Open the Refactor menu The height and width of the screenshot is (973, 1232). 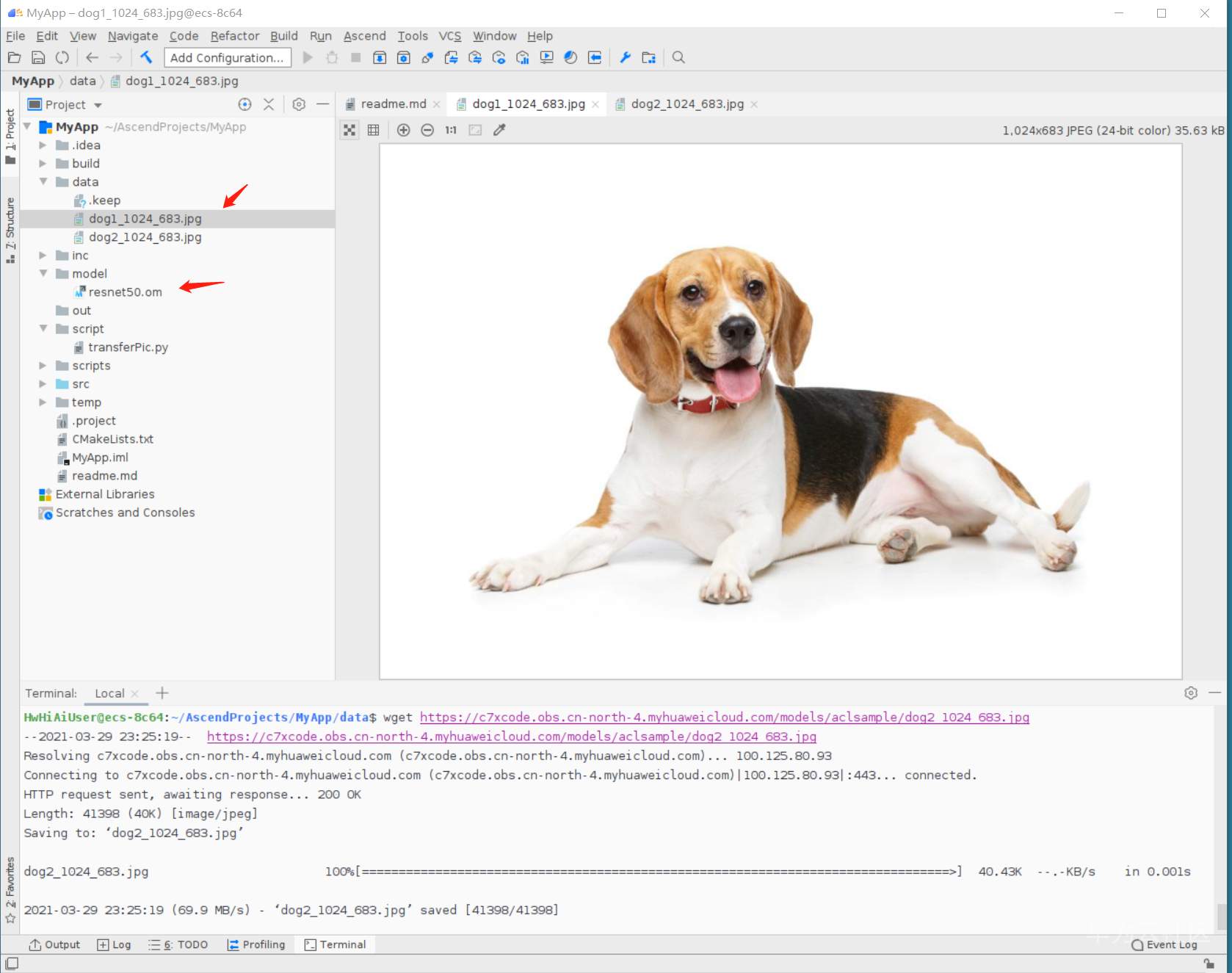coord(235,36)
